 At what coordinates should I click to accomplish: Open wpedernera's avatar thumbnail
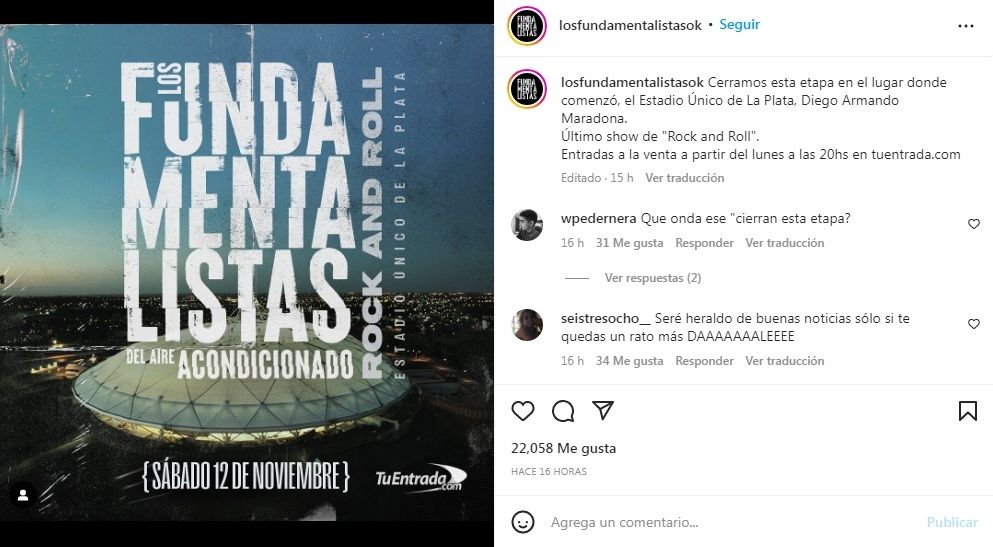pos(527,225)
